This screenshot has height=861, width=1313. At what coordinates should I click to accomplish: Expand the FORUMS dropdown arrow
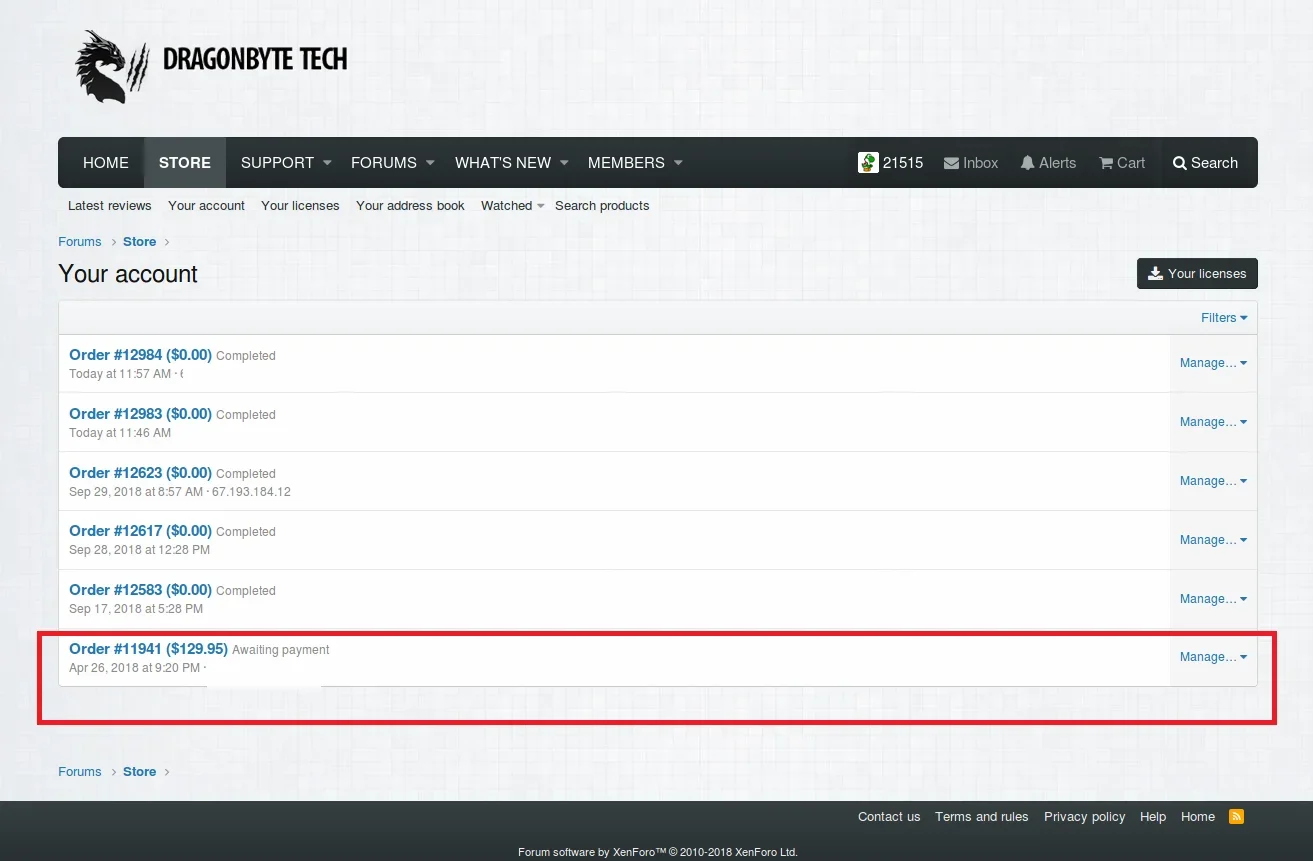pos(430,163)
